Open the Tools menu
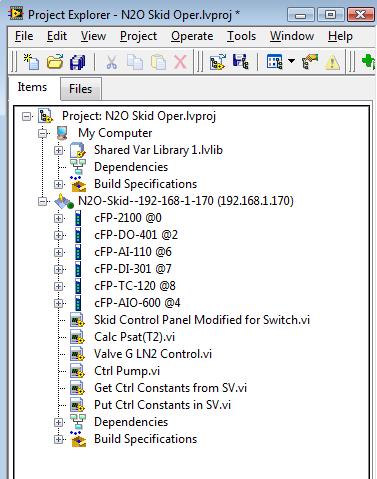The height and width of the screenshot is (479, 377). click(x=241, y=36)
